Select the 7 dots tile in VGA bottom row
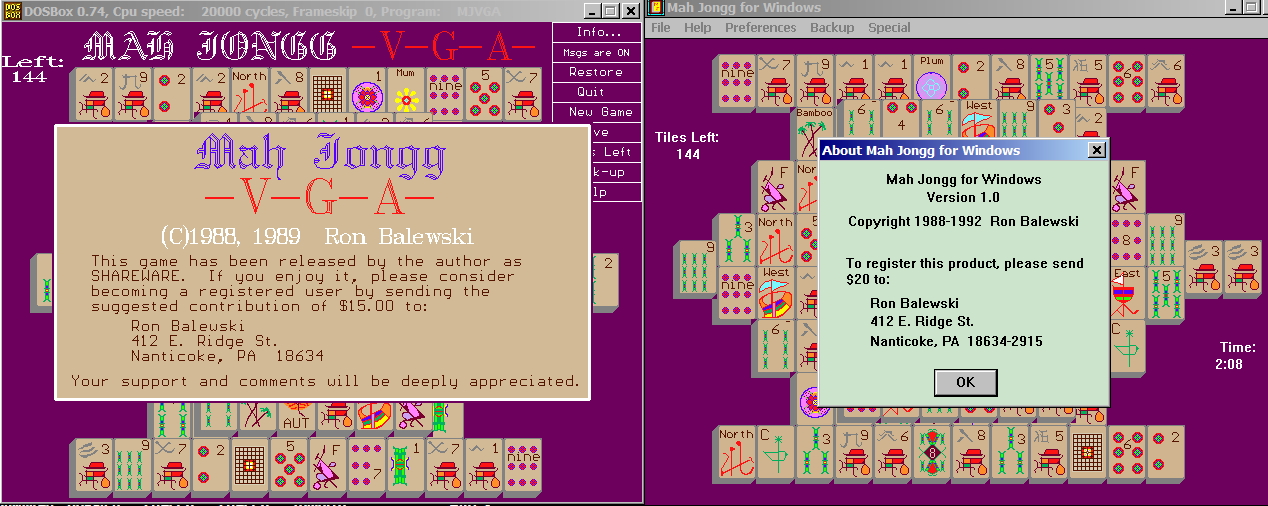The image size is (1268, 506). point(367,465)
